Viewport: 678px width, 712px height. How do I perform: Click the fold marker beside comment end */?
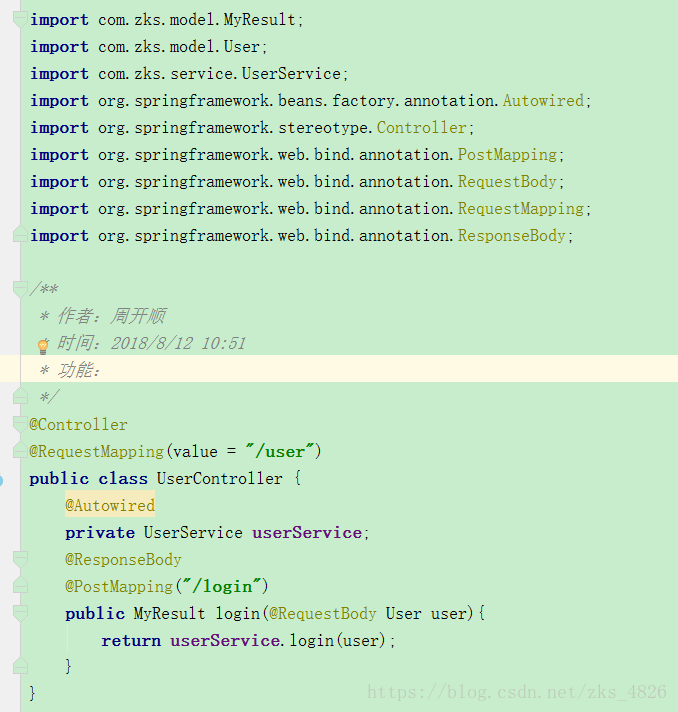pos(20,396)
